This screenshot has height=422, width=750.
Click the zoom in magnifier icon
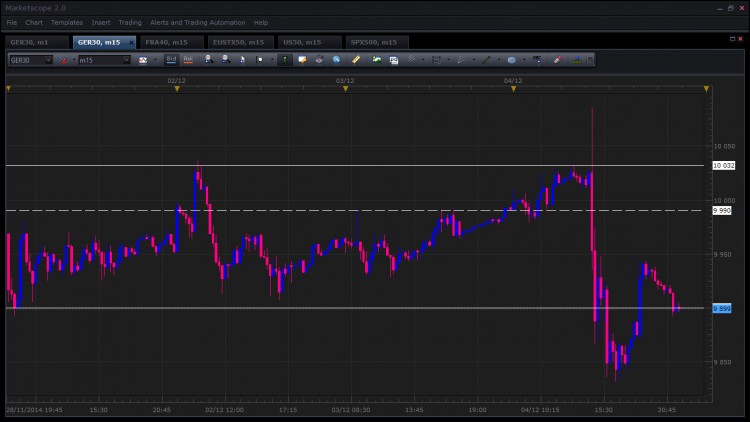click(209, 59)
